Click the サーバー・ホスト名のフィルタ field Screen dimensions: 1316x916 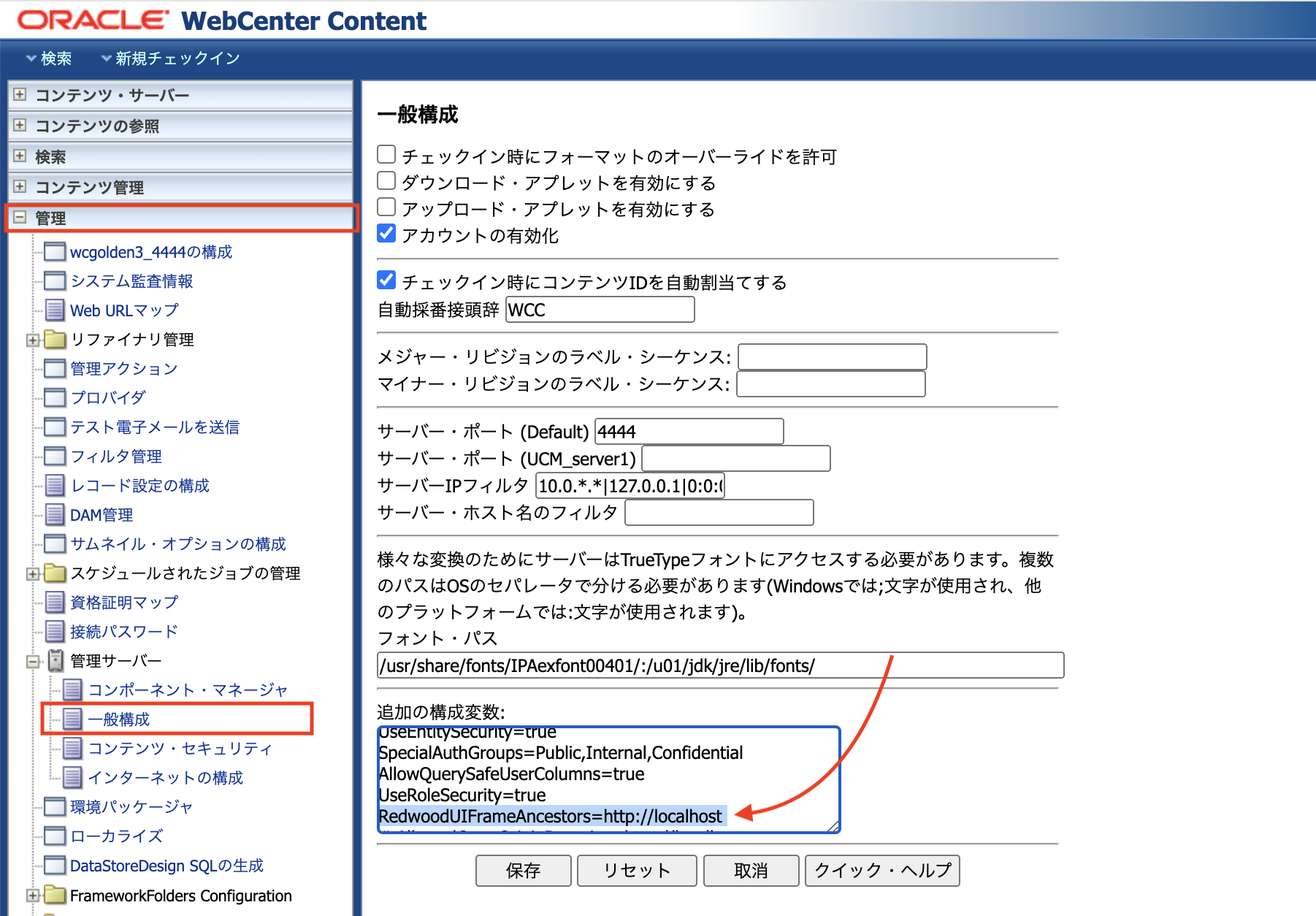pyautogui.click(x=719, y=513)
